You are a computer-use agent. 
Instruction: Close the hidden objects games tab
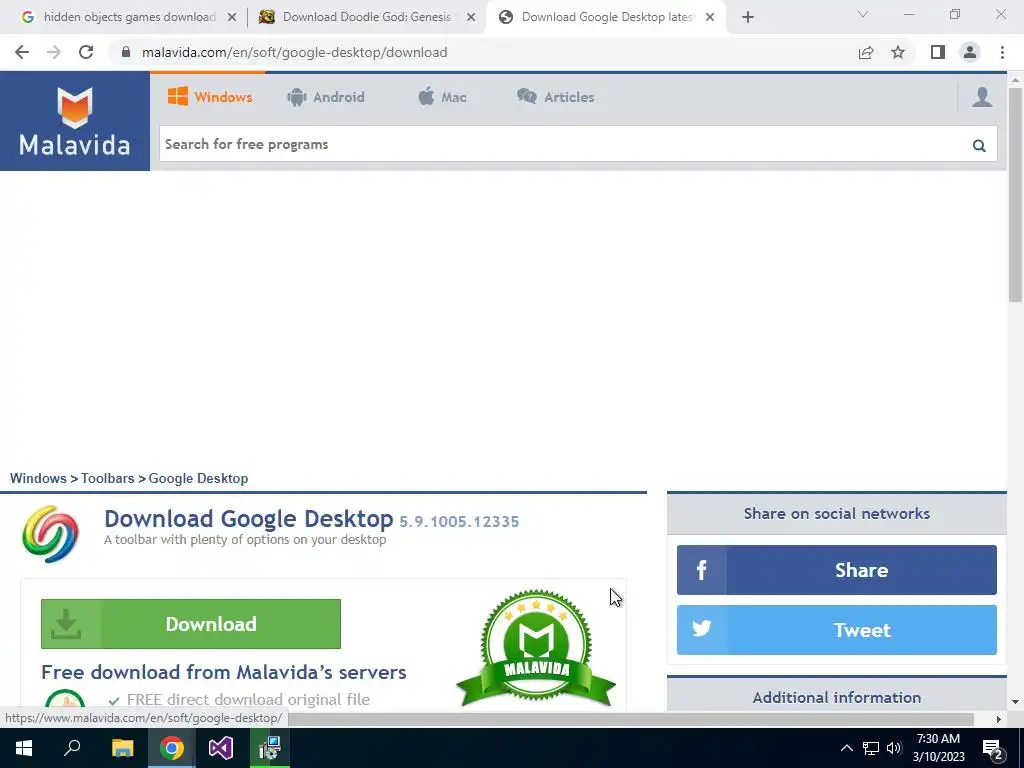point(232,17)
